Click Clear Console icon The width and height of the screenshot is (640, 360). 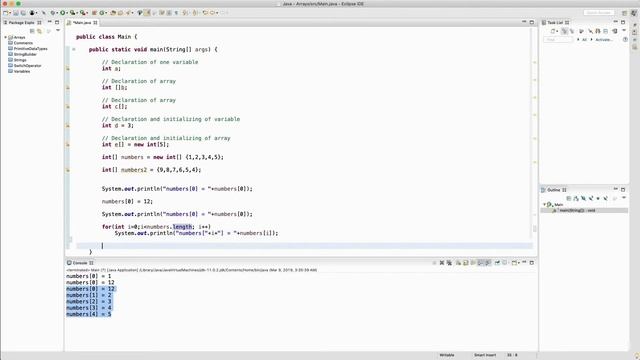(x=459, y=263)
